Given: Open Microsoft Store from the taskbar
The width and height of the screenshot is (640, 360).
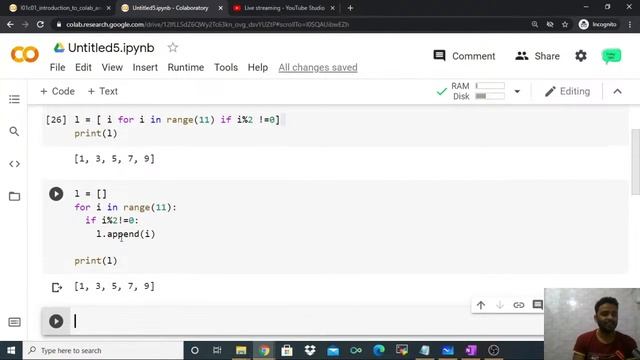Looking at the screenshot, I should pyautogui.click(x=287, y=351).
